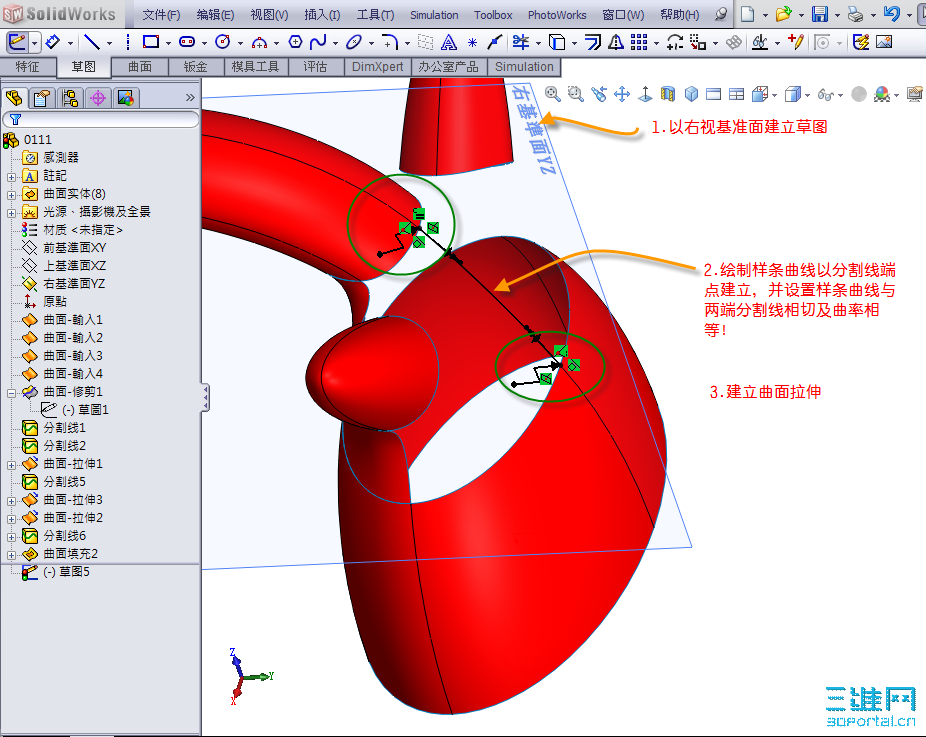The height and width of the screenshot is (737, 926).
Task: Select Convert Entities tool
Action: [557, 42]
